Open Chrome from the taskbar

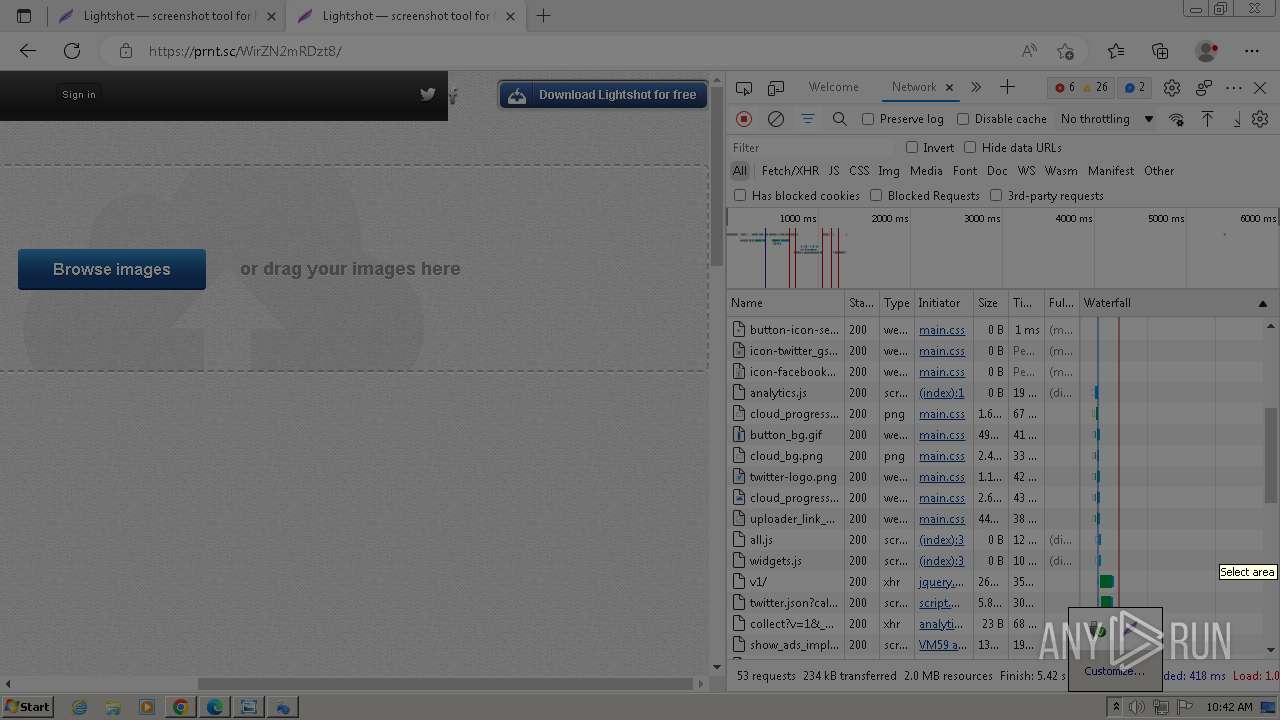180,707
